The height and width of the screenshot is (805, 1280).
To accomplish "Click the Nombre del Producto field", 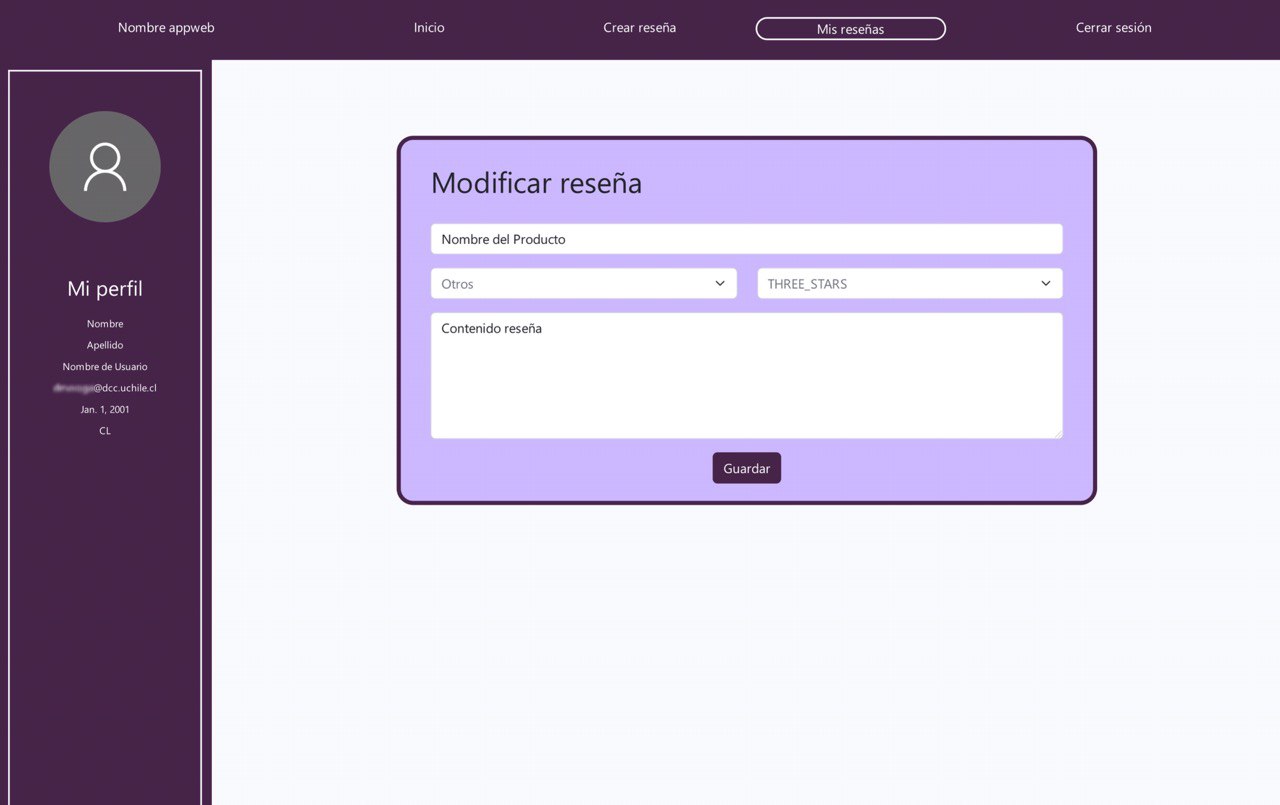I will [746, 239].
